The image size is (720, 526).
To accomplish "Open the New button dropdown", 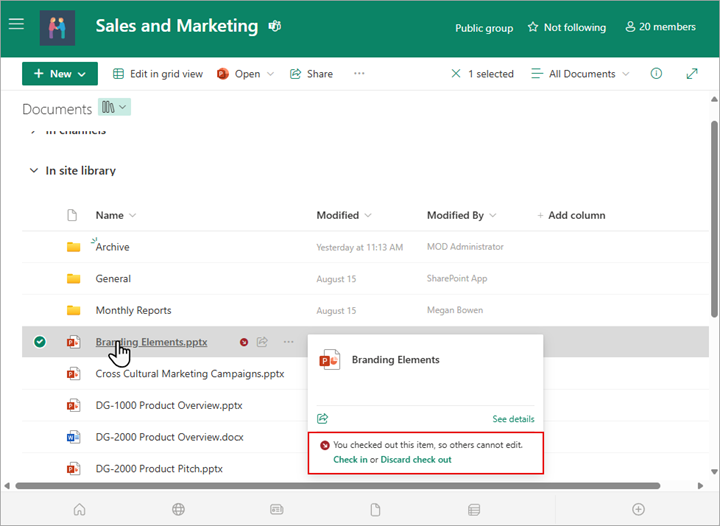I will (x=60, y=74).
